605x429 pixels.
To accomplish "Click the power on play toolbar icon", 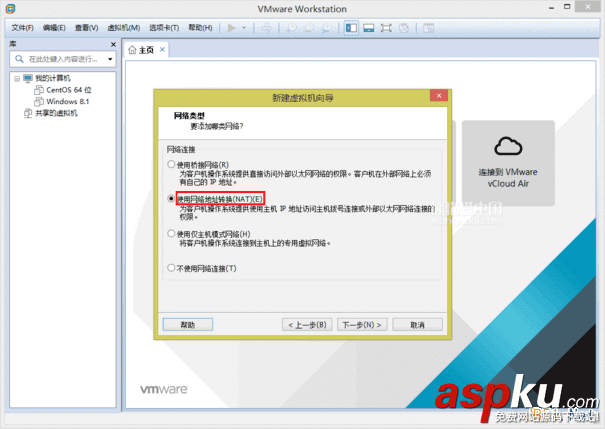I will pos(232,28).
